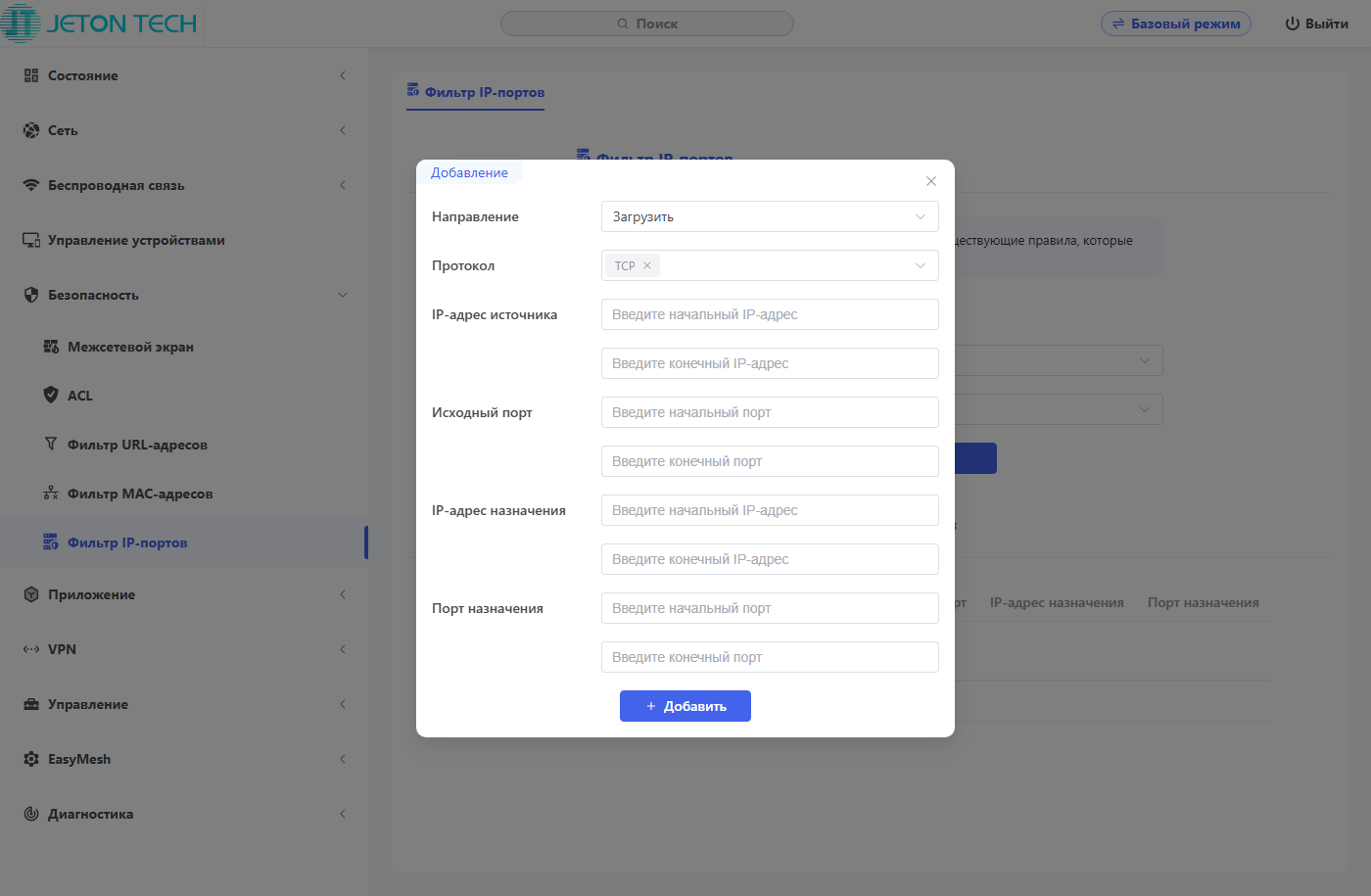The height and width of the screenshot is (896, 1371).
Task: Click the funnel icon for Фильтр URL-адресов
Action: click(51, 444)
